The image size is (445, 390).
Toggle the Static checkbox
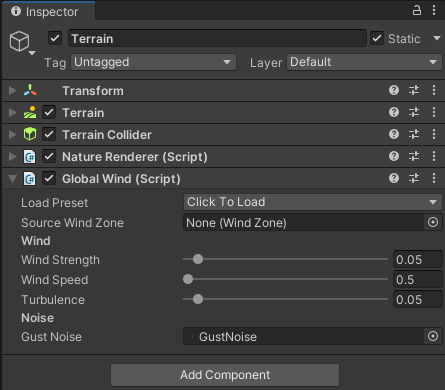click(377, 38)
